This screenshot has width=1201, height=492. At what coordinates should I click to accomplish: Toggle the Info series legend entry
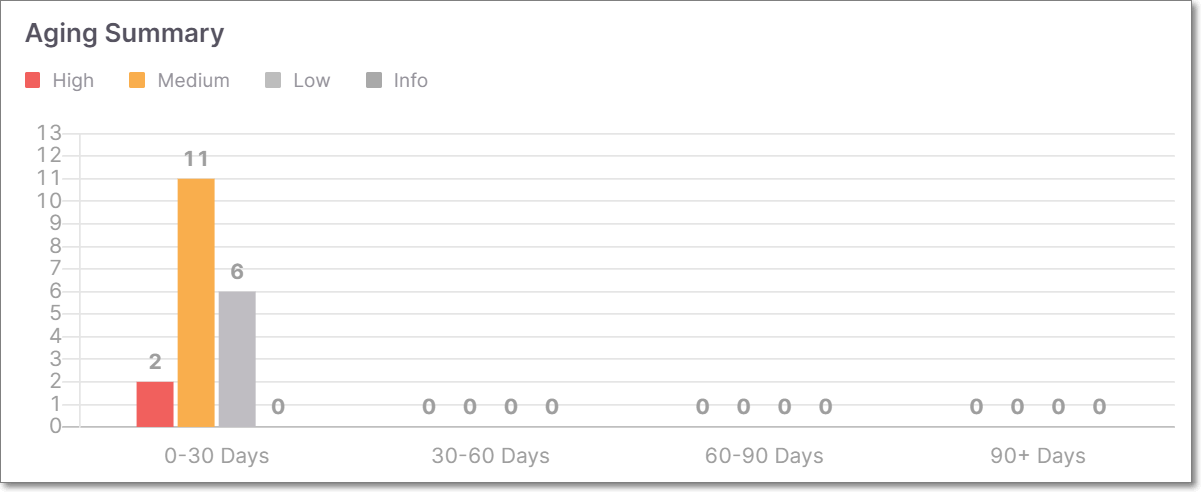coord(397,81)
